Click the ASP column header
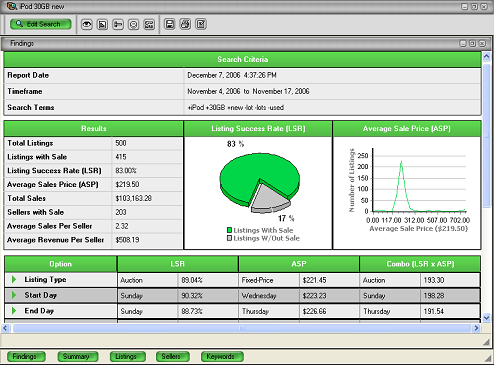This screenshot has width=494, height=365. point(299,264)
